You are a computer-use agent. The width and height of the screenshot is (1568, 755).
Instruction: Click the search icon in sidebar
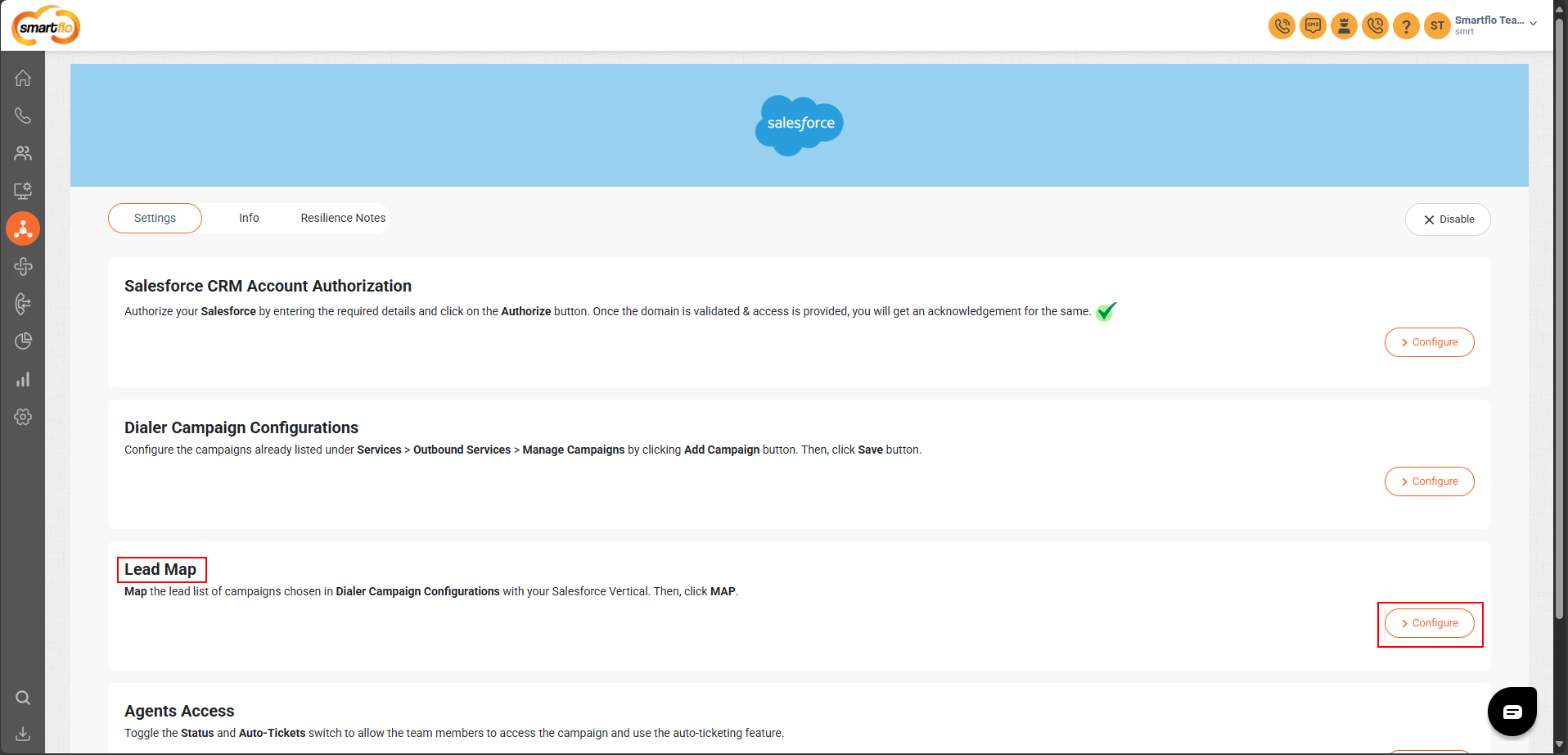[x=23, y=698]
